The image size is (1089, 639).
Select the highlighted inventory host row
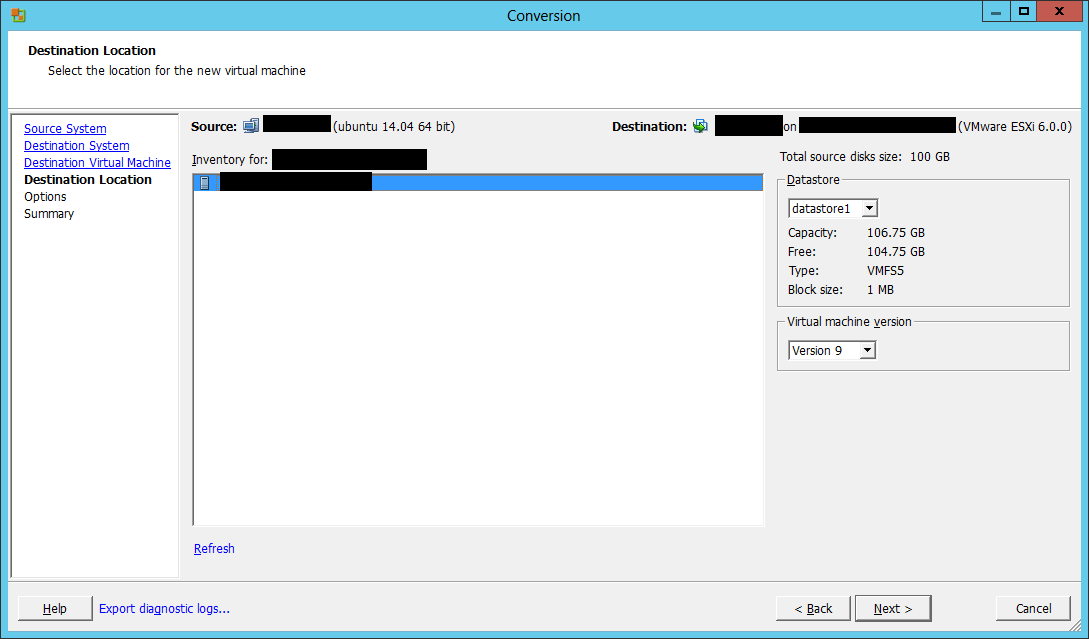click(x=478, y=183)
